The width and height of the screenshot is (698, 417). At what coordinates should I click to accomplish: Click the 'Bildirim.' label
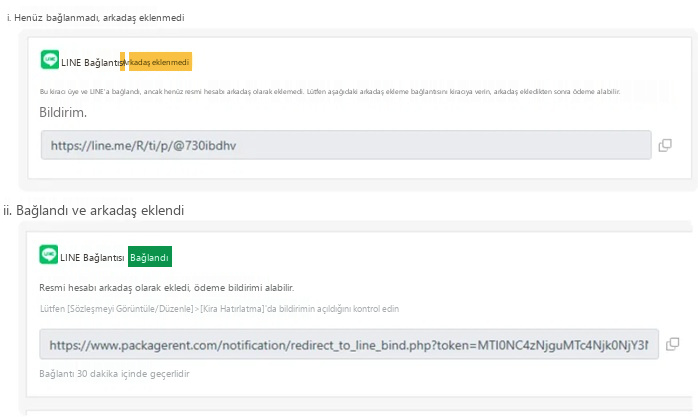point(63,113)
